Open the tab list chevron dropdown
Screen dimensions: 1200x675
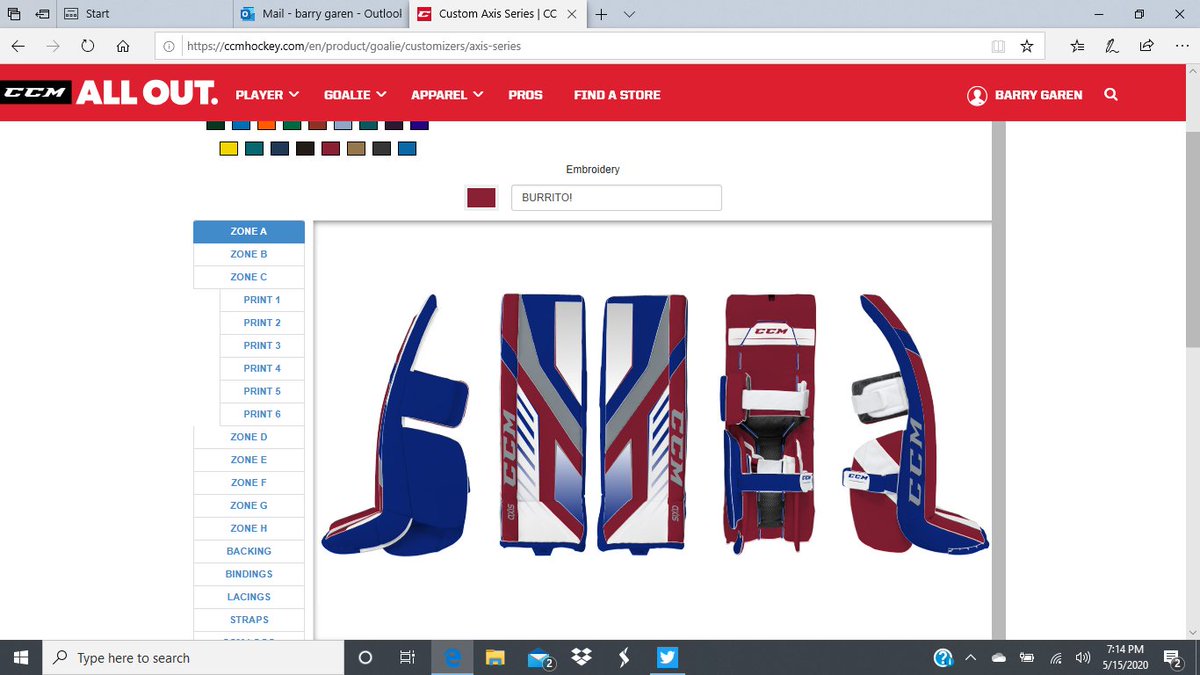(629, 14)
